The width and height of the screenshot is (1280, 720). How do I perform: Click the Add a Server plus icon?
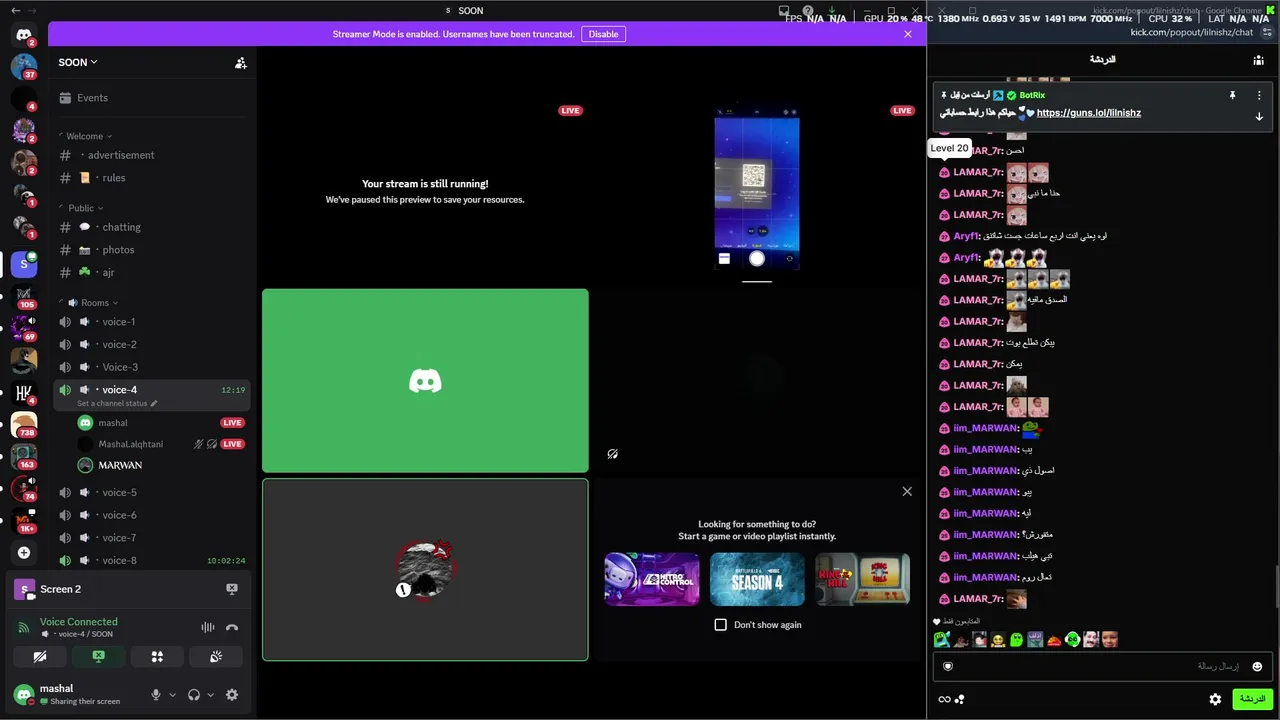tap(24, 552)
